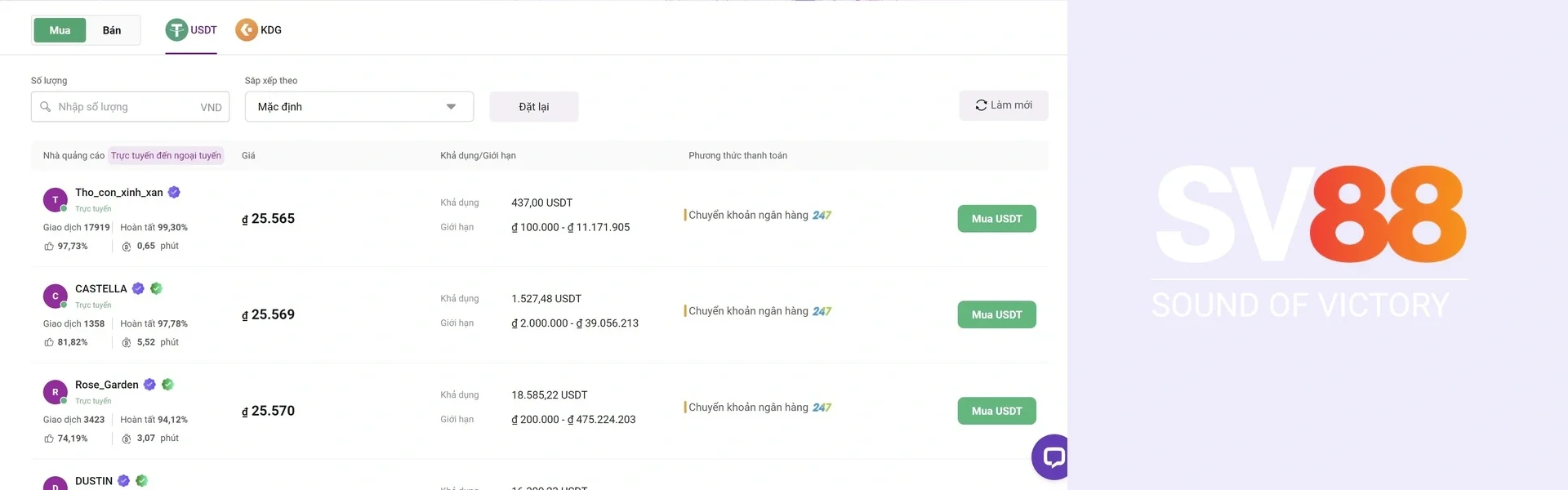
Task: Click the search magnifier in amount field
Action: (46, 107)
